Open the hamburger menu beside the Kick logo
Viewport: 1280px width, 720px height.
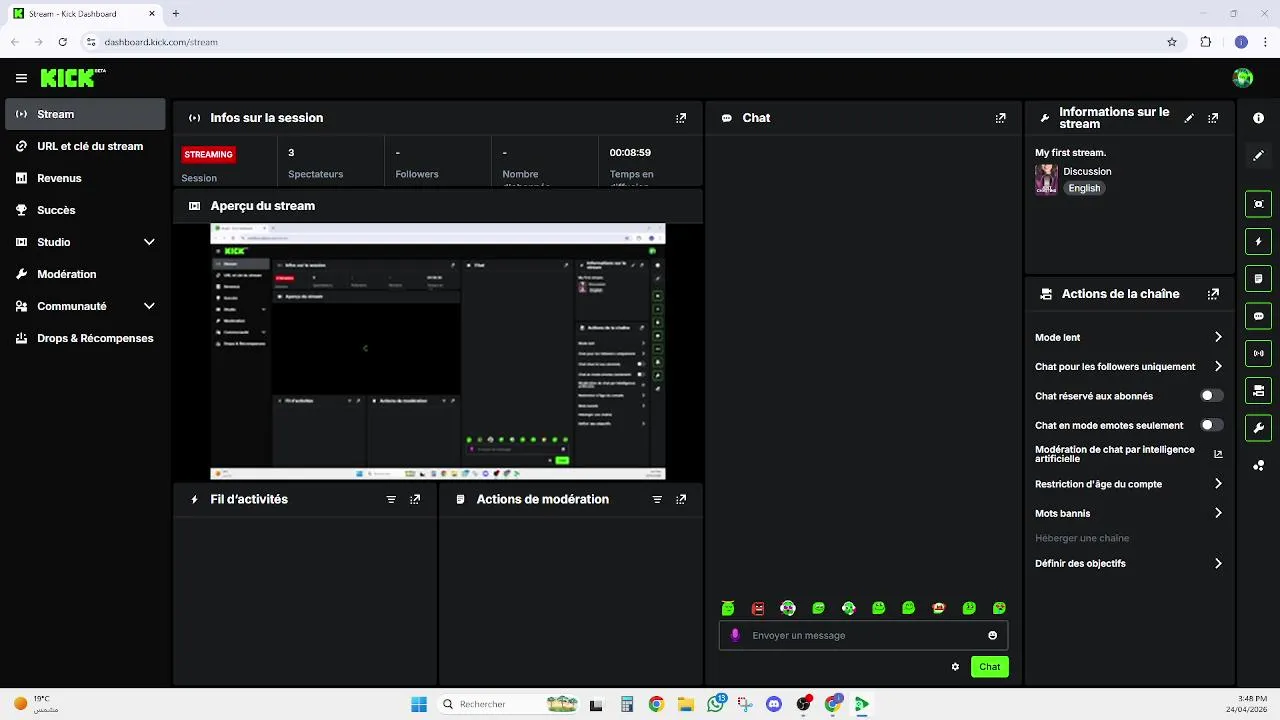[x=21, y=78]
